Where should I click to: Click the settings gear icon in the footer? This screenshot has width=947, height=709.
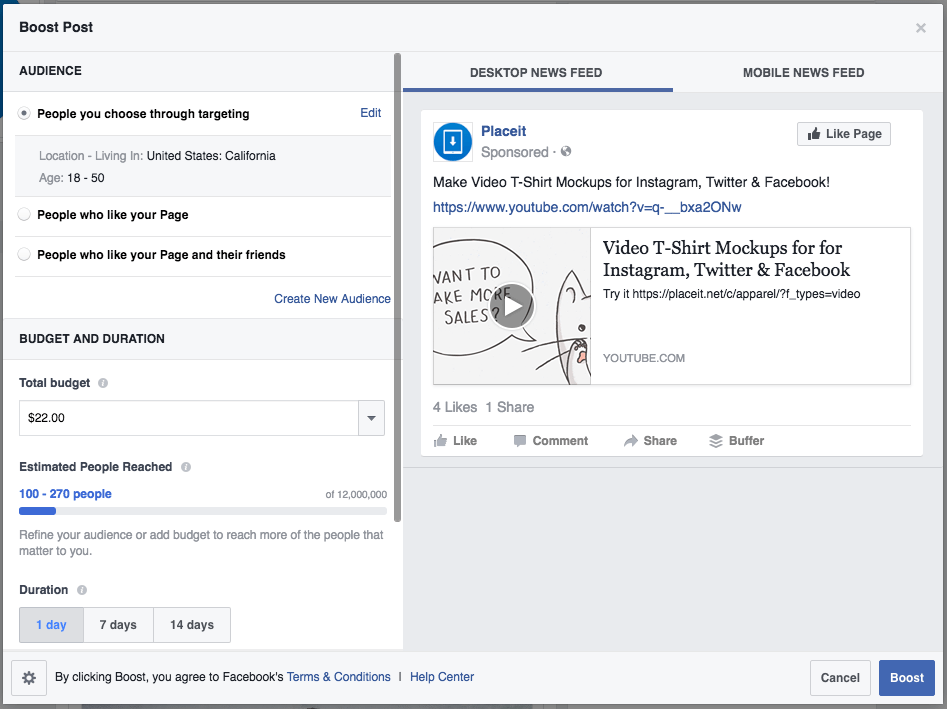29,678
